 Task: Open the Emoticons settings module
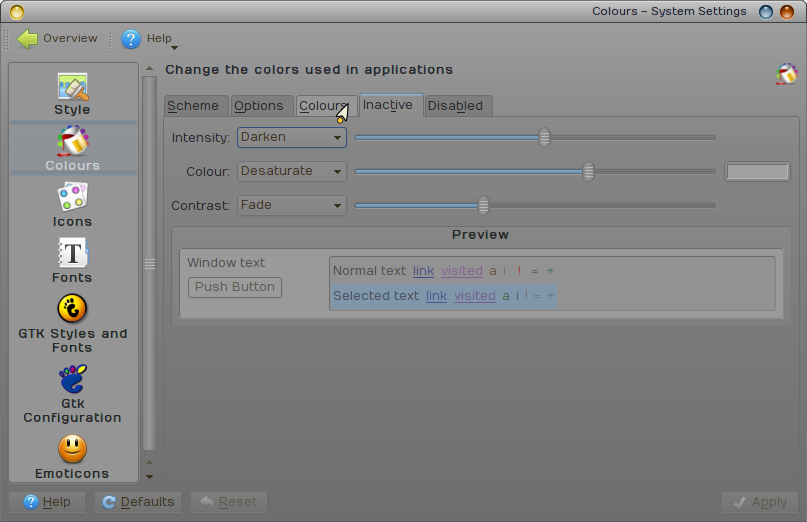point(73,457)
